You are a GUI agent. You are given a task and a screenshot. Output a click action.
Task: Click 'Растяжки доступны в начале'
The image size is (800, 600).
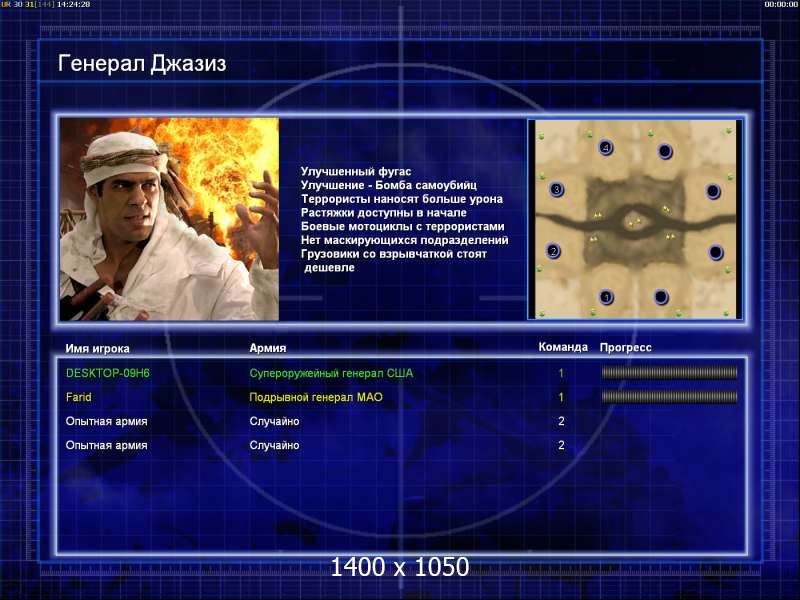tap(383, 213)
